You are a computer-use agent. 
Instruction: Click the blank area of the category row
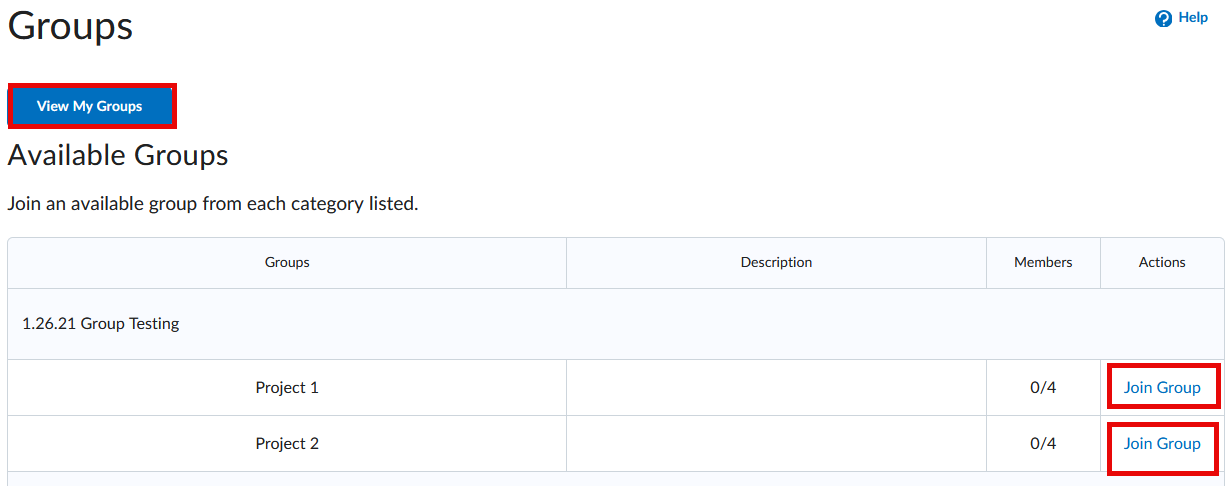tap(700, 324)
